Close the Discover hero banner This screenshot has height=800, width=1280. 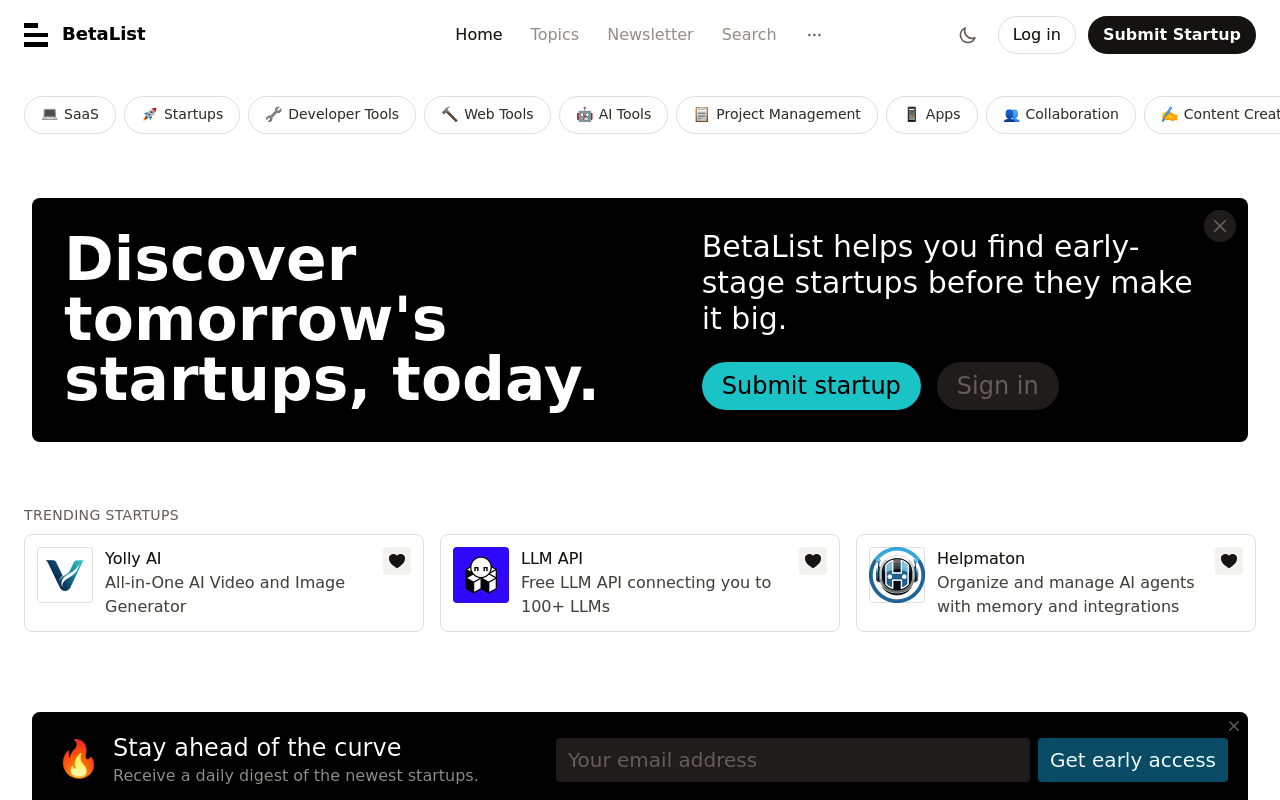pyautogui.click(x=1220, y=226)
